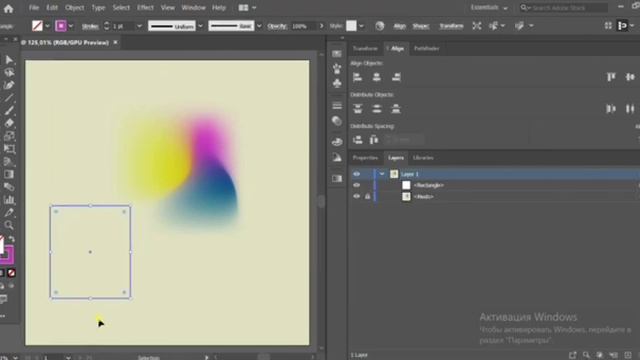The image size is (640, 360).
Task: Open the Window menu
Action: point(193,8)
